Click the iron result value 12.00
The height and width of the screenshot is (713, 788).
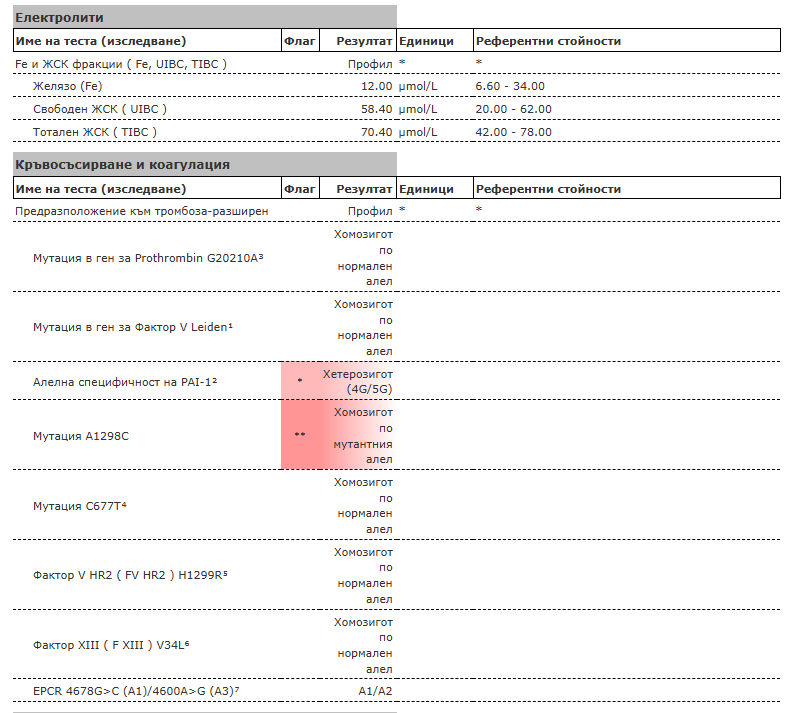[376, 87]
